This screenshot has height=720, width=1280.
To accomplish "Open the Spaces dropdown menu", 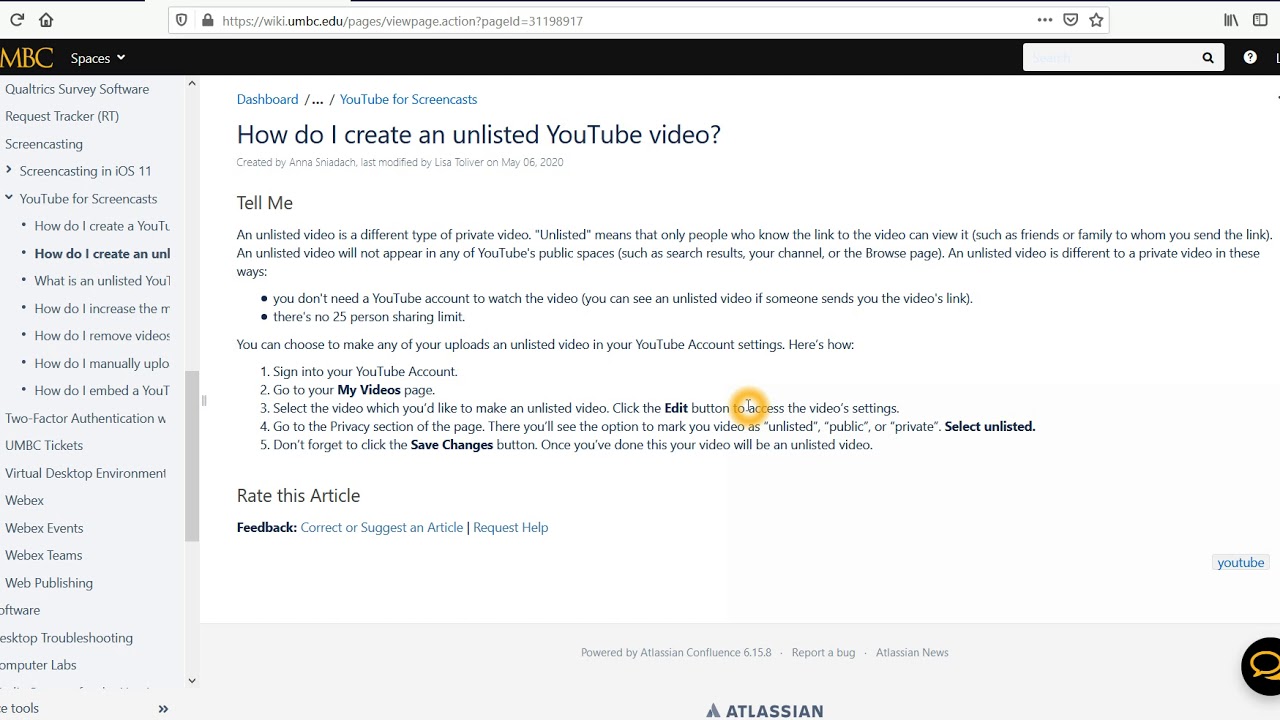I will [97, 58].
